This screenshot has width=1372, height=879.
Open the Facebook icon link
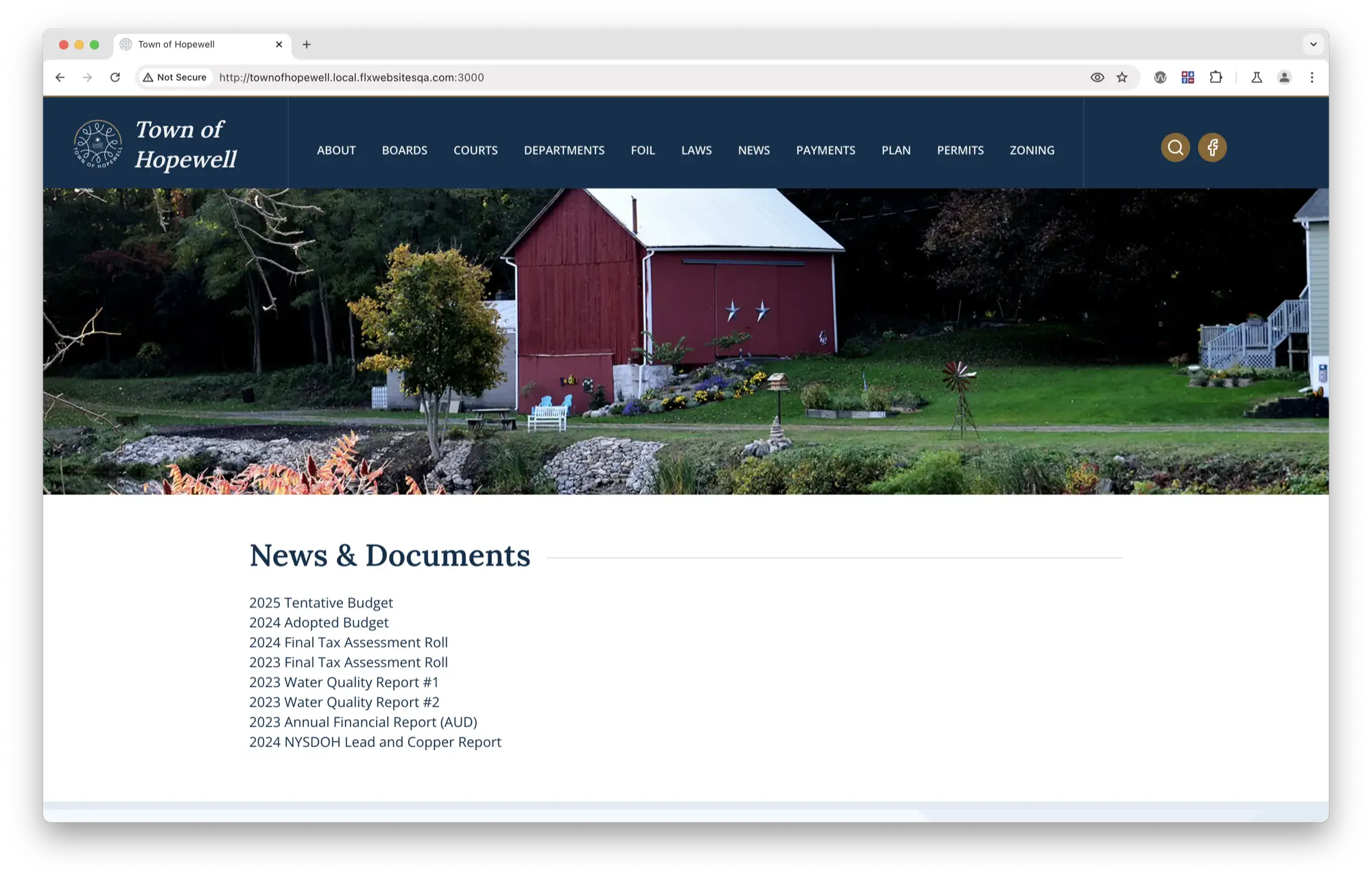click(1212, 147)
